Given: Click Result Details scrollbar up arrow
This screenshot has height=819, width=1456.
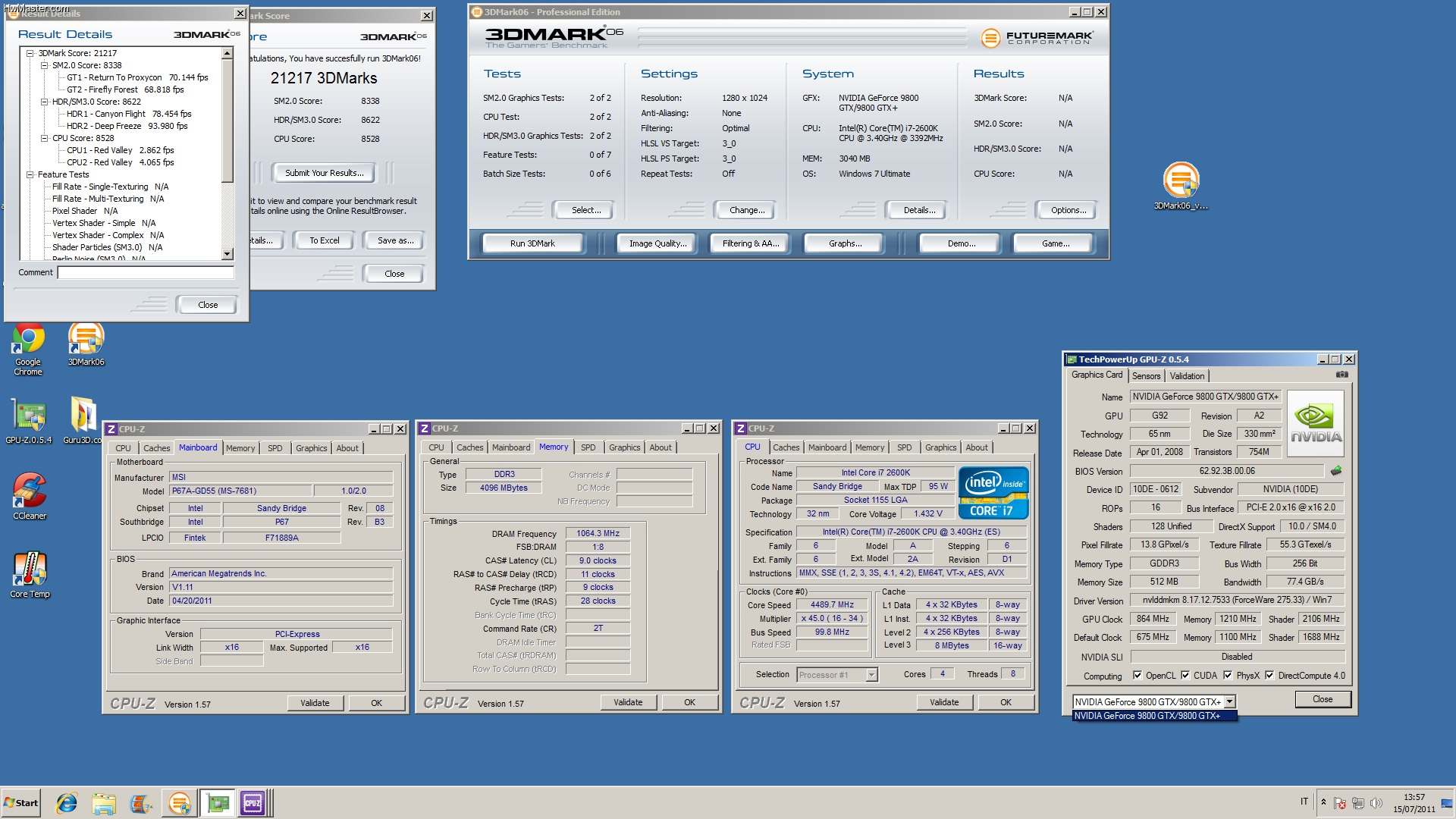Looking at the screenshot, I should [227, 53].
